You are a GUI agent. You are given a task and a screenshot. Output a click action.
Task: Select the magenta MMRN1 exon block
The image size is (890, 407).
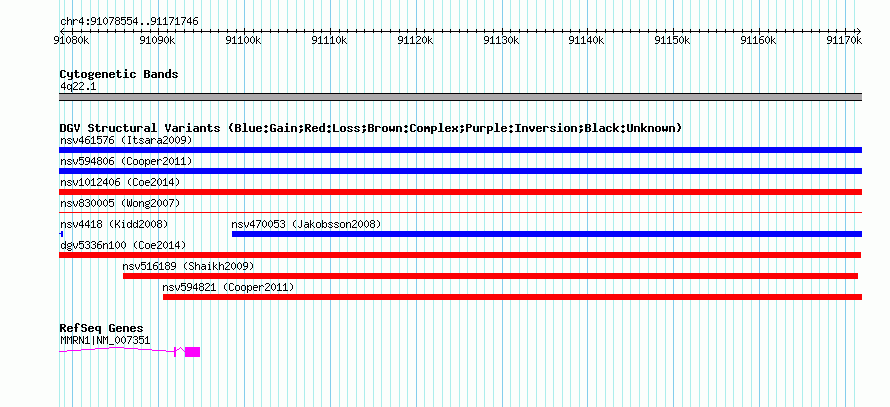192,351
